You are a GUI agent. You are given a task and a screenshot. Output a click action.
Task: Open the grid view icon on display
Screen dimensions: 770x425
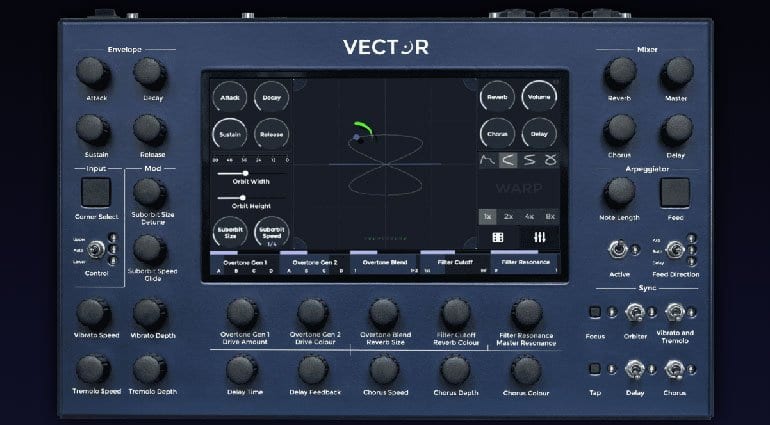pyautogui.click(x=498, y=237)
